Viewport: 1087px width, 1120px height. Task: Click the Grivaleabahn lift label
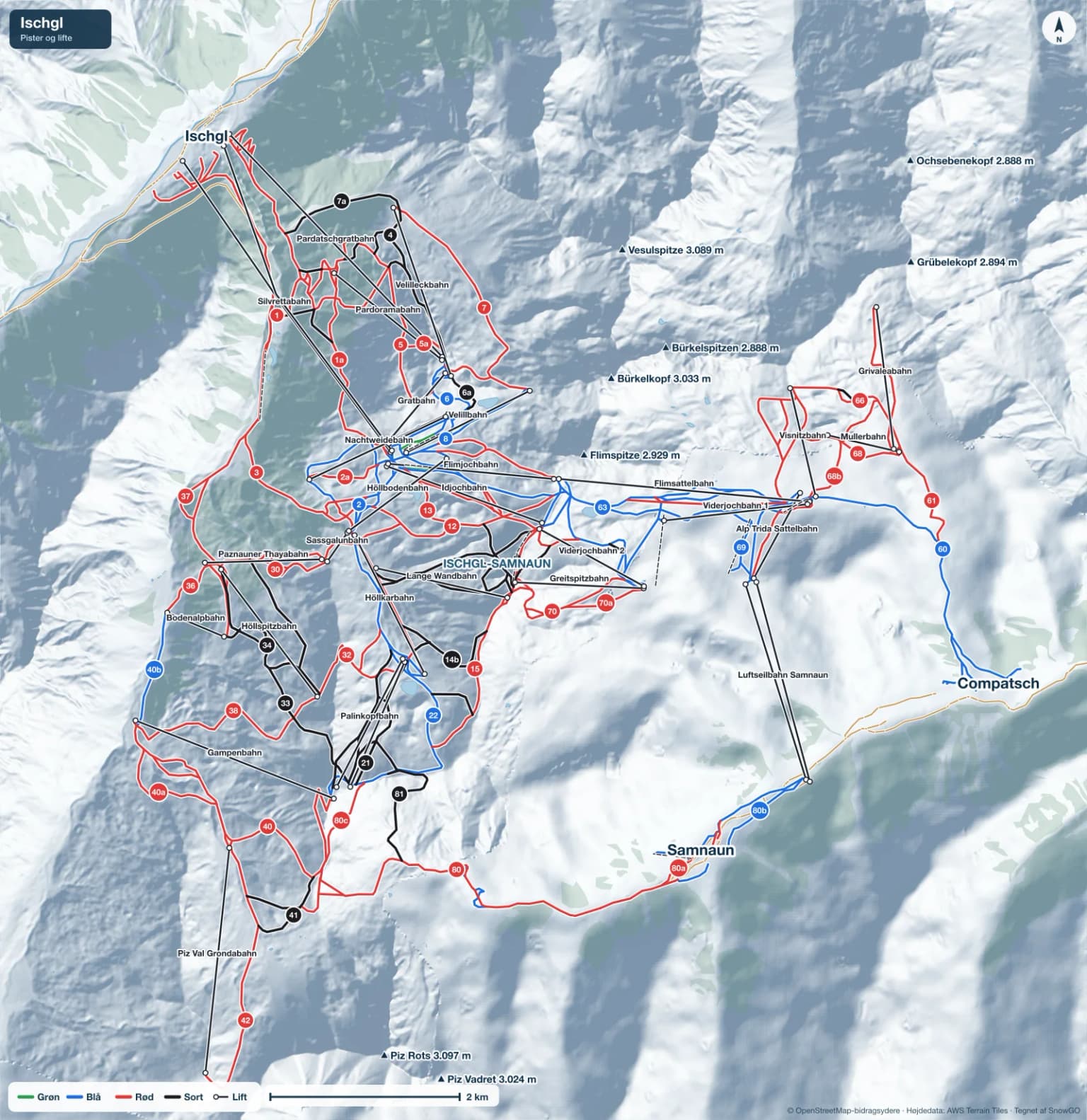885,371
